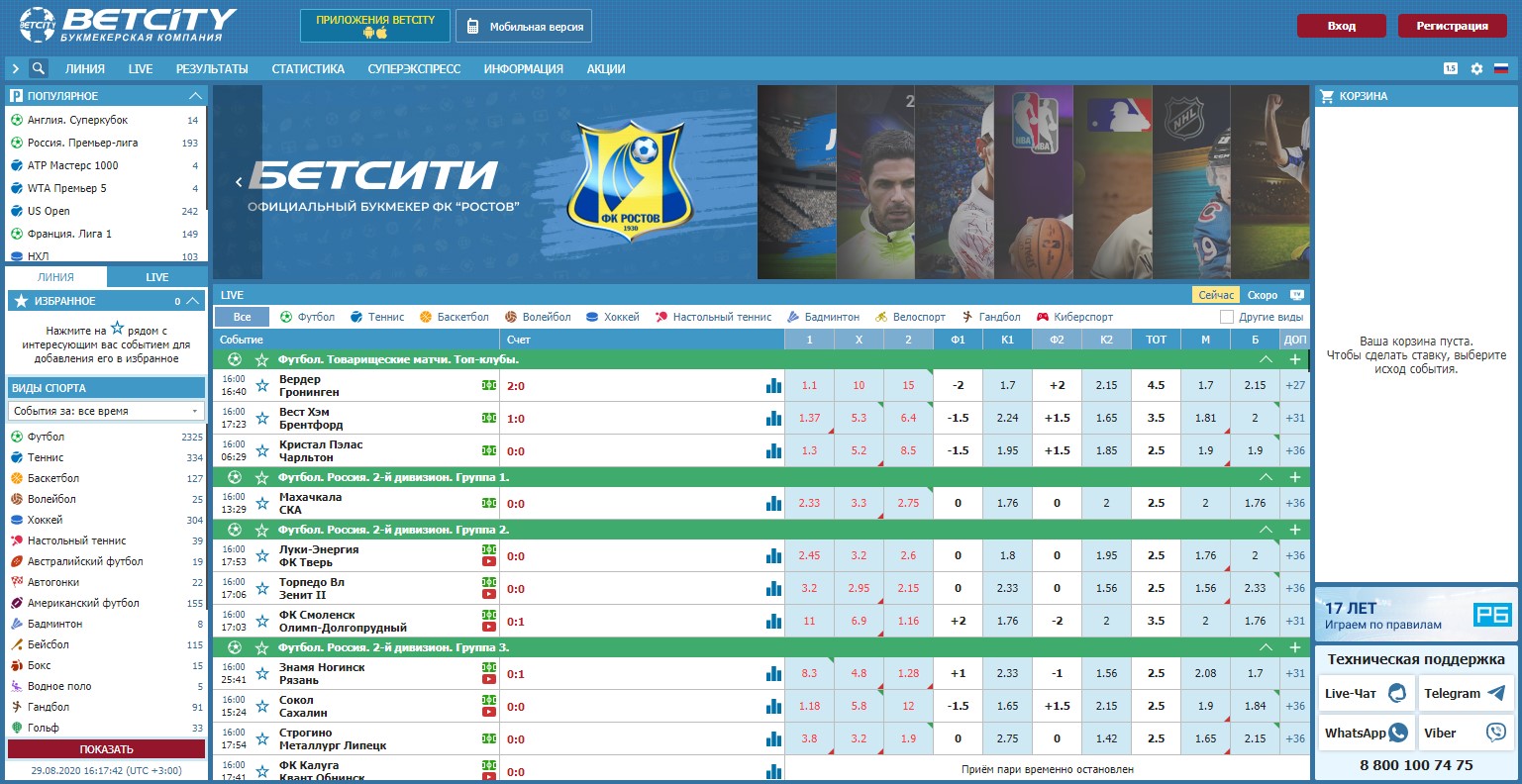The width and height of the screenshot is (1522, 784).
Task: Add Вест Хэм Брентфорд match to favorites
Action: tap(262, 419)
